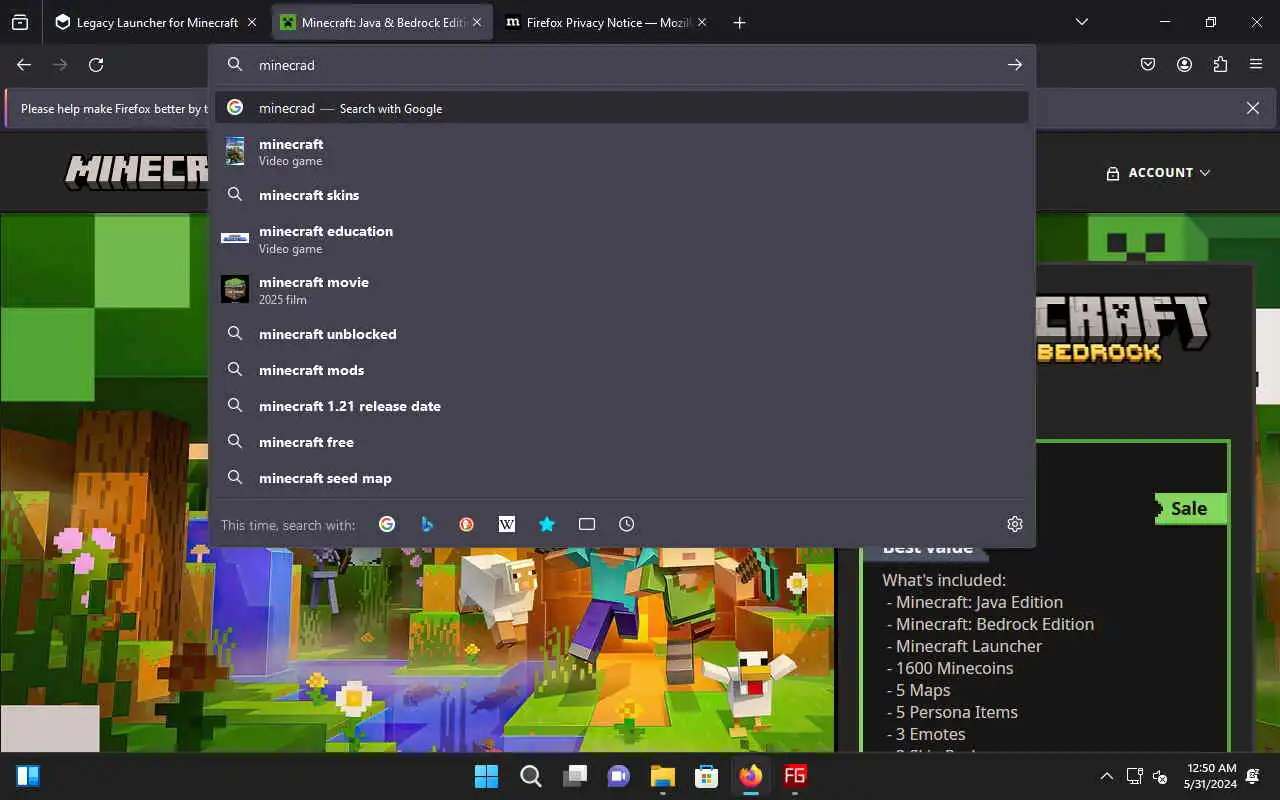Search with DuckDuckGo engine icon
This screenshot has width=1280, height=800.
[467, 524]
